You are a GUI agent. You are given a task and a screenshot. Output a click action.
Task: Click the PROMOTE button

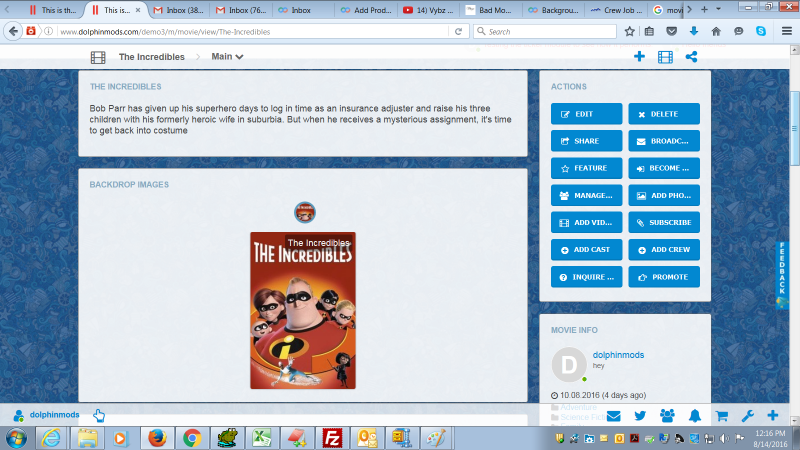[664, 277]
